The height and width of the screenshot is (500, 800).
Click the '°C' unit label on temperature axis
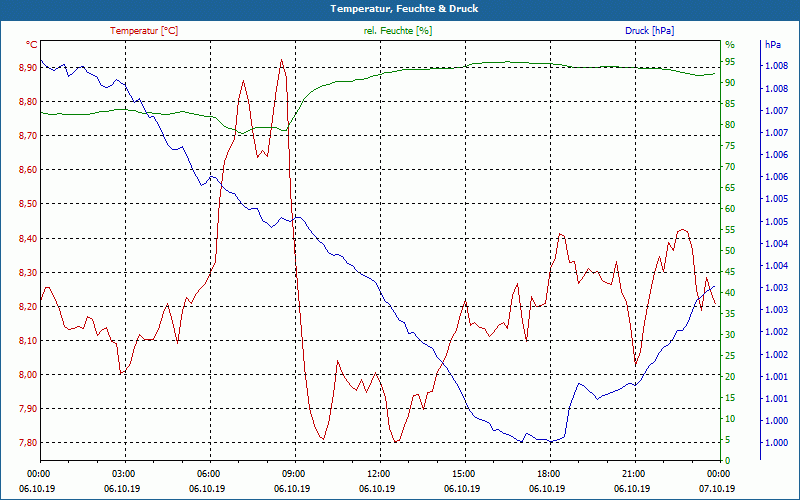[x=32, y=45]
